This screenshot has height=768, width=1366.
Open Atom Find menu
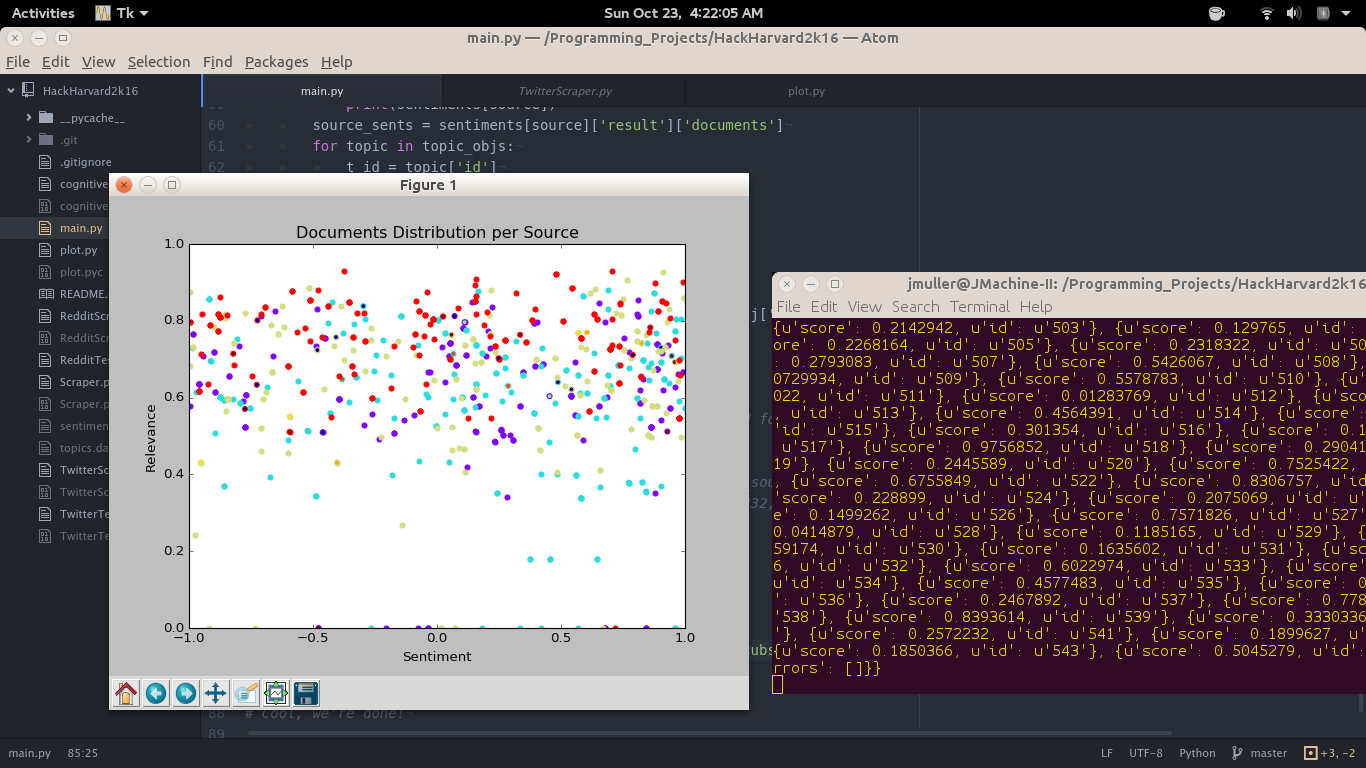coord(217,62)
